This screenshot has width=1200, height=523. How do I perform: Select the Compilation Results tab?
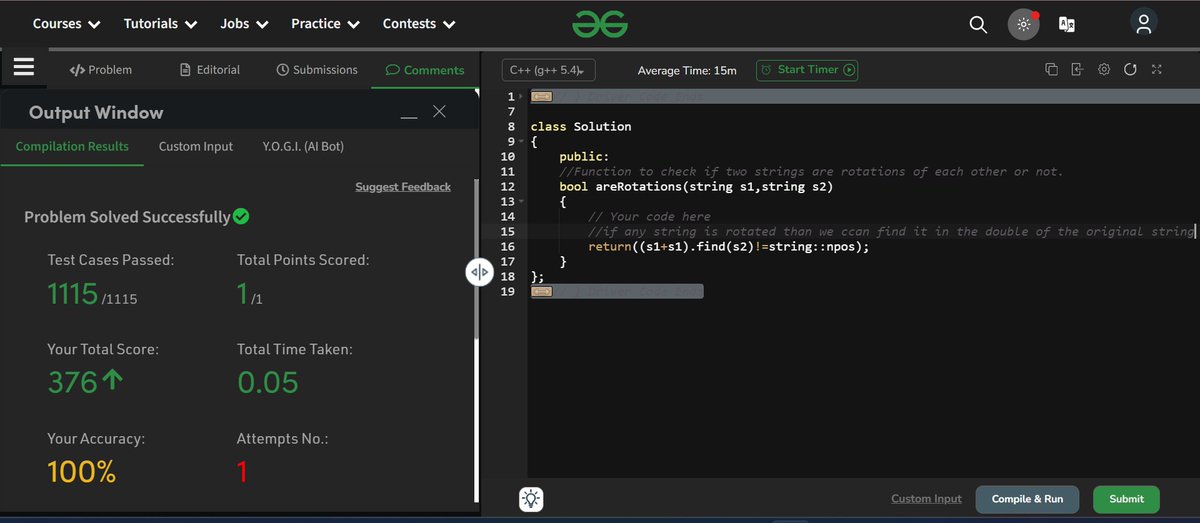pyautogui.click(x=72, y=146)
